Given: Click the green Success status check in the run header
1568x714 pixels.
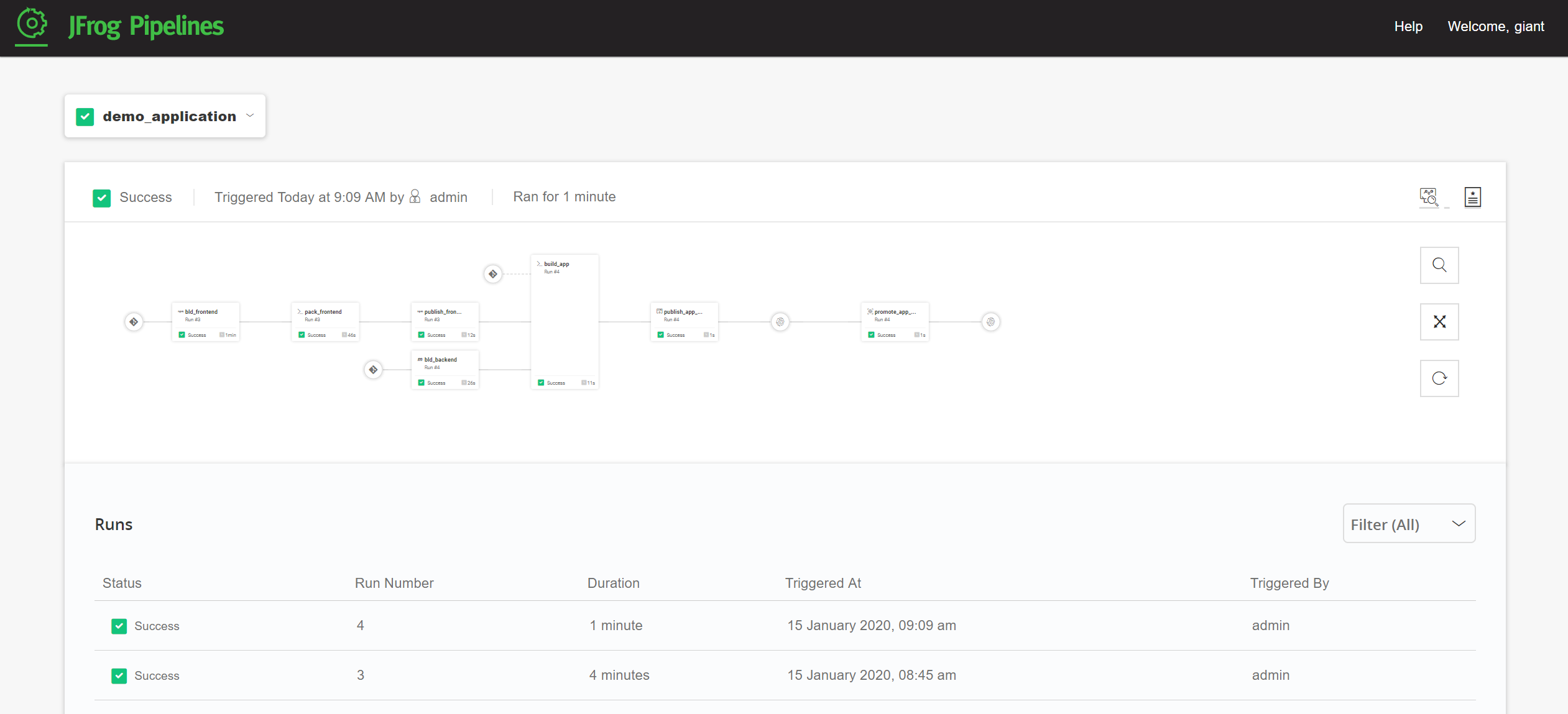Looking at the screenshot, I should point(102,198).
